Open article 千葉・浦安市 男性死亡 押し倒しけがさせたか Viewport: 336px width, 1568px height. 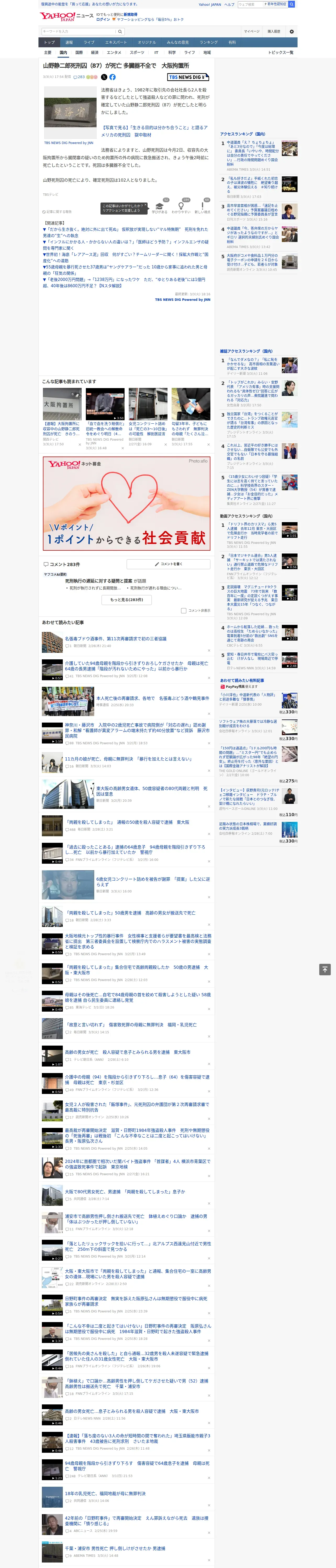click(115, 1548)
